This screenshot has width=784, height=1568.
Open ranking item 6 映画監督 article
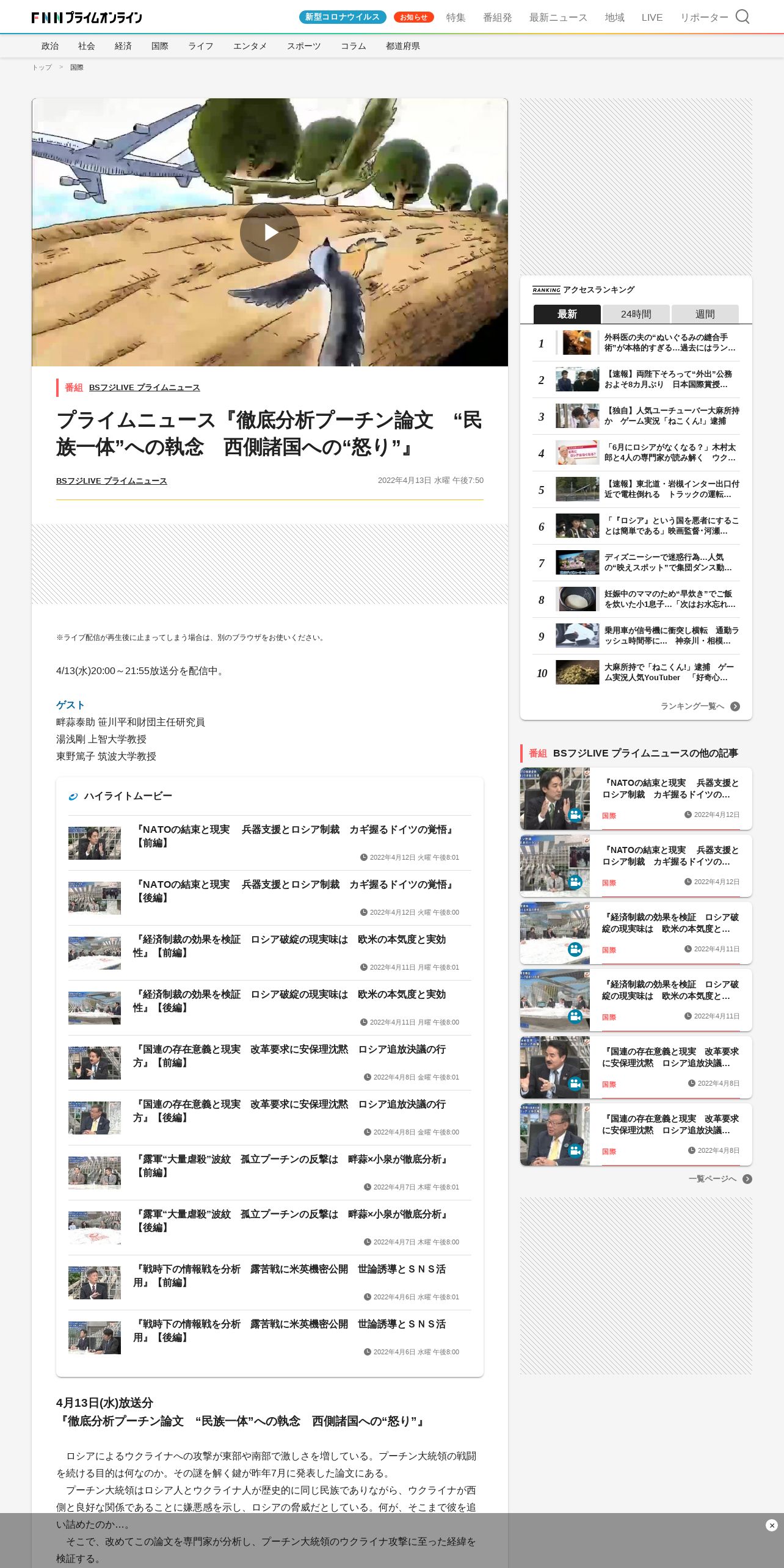636,526
